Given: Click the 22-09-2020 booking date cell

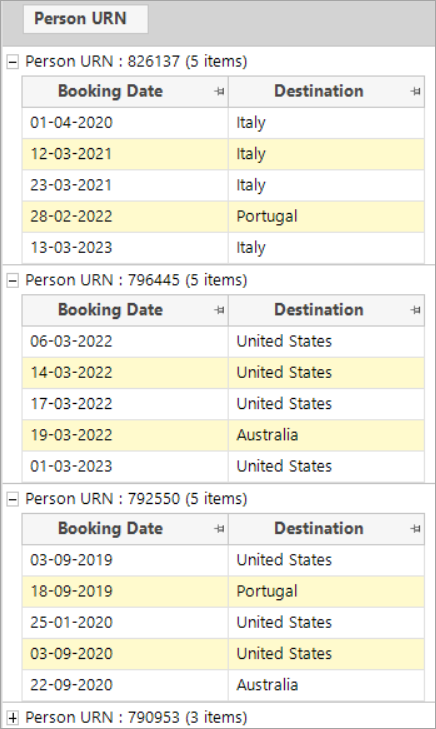Looking at the screenshot, I should [x=125, y=685].
